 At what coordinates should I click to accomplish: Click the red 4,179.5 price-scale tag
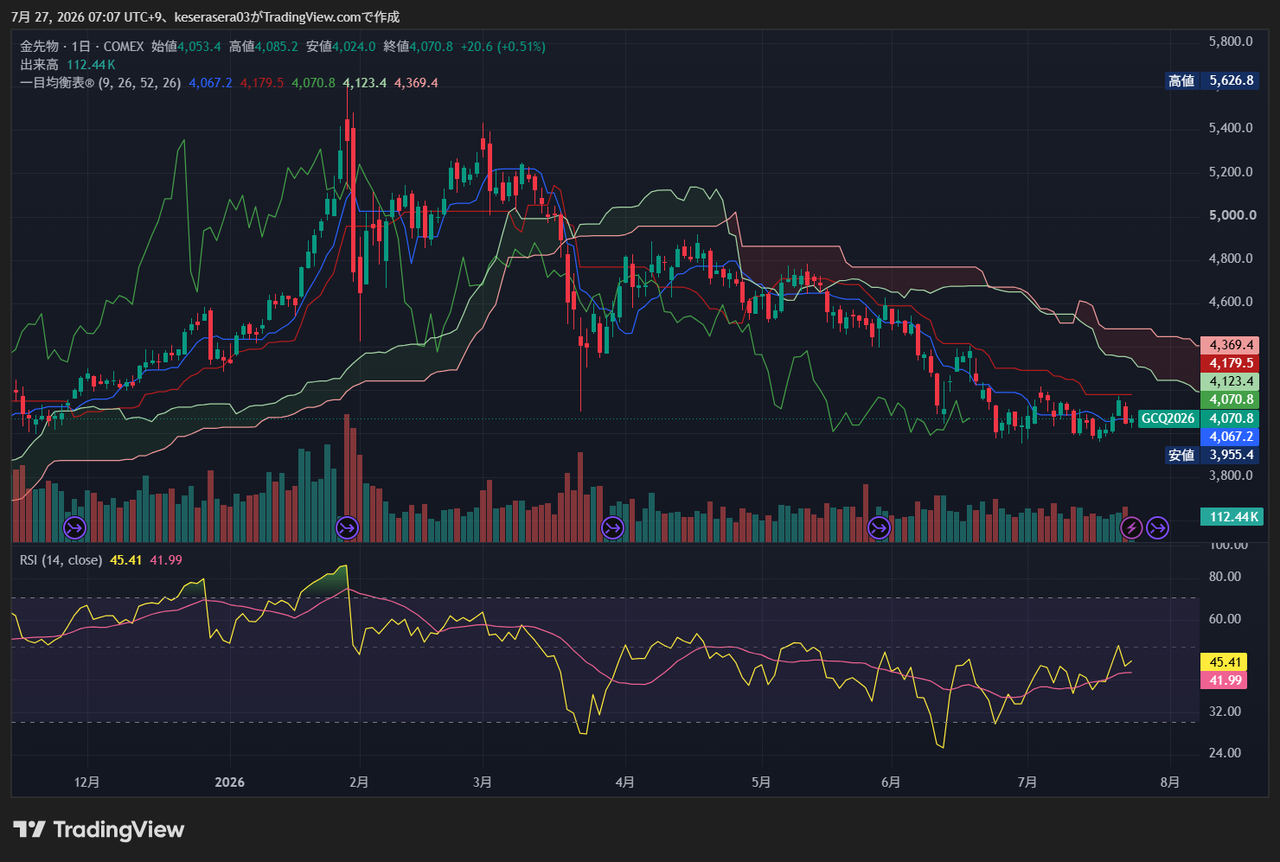tap(1229, 363)
